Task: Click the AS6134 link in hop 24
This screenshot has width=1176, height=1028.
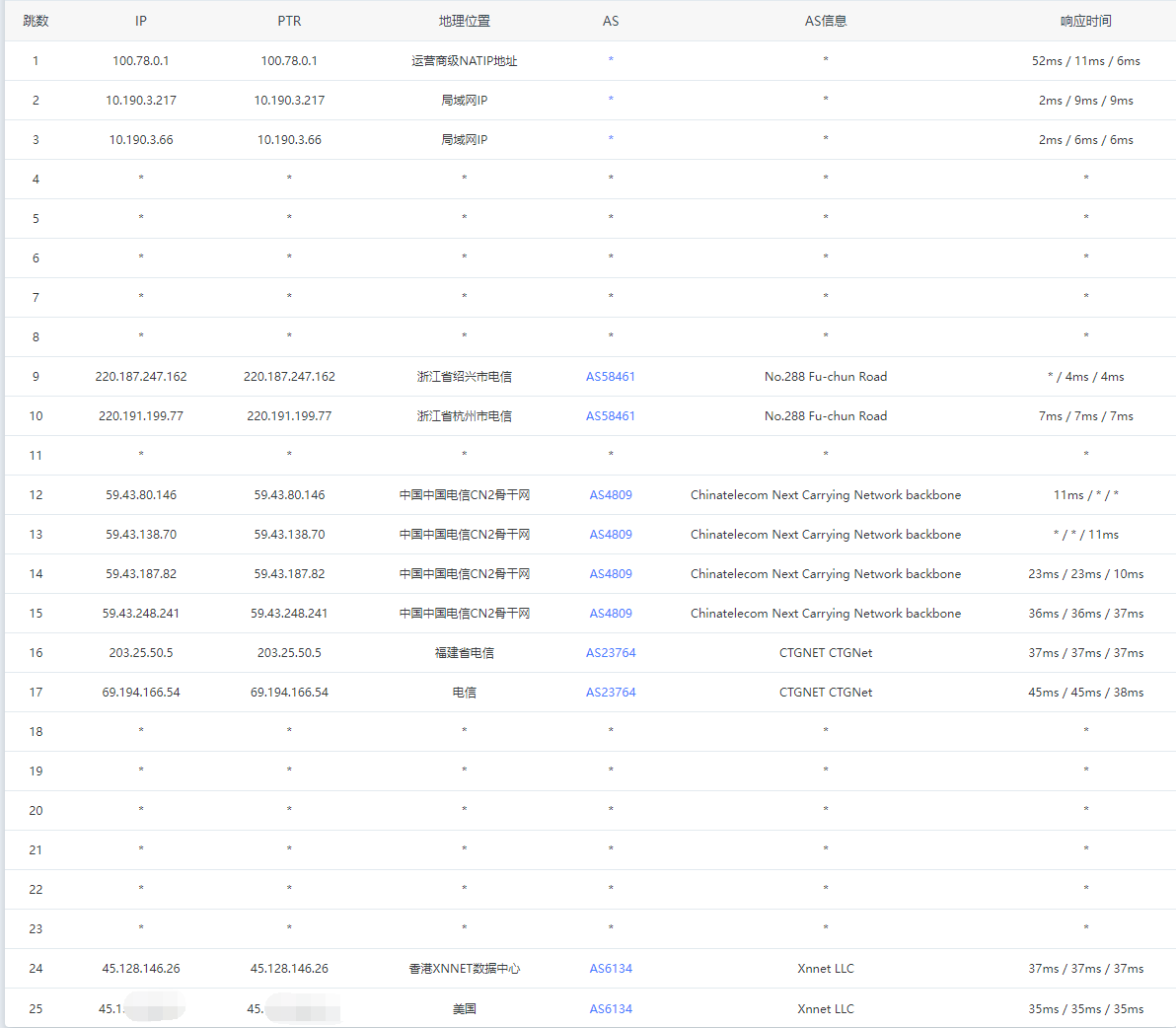Action: click(x=610, y=969)
